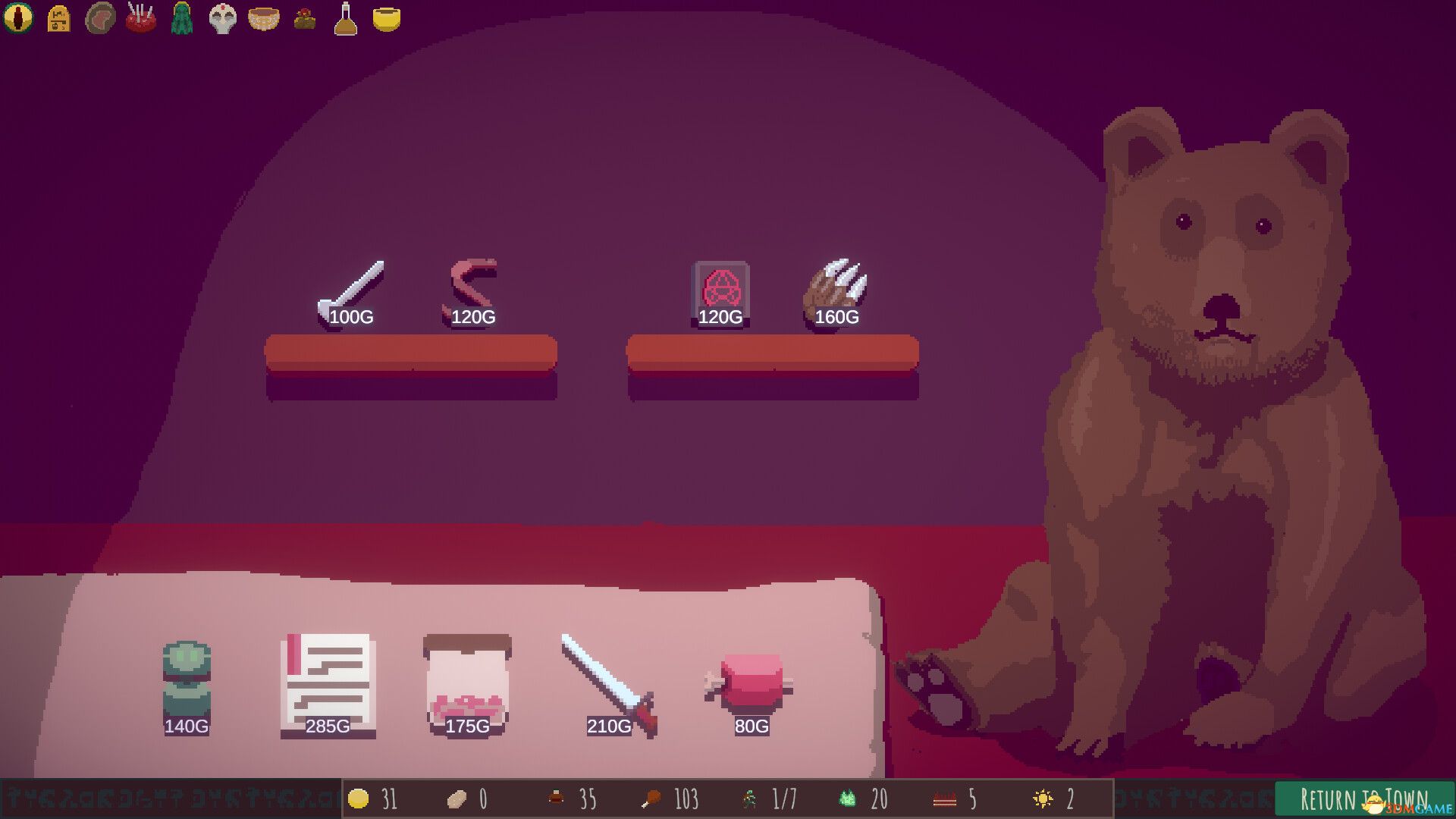The width and height of the screenshot is (1456, 819).
Task: Click the yellow eye relic icon
Action: pyautogui.click(x=18, y=17)
